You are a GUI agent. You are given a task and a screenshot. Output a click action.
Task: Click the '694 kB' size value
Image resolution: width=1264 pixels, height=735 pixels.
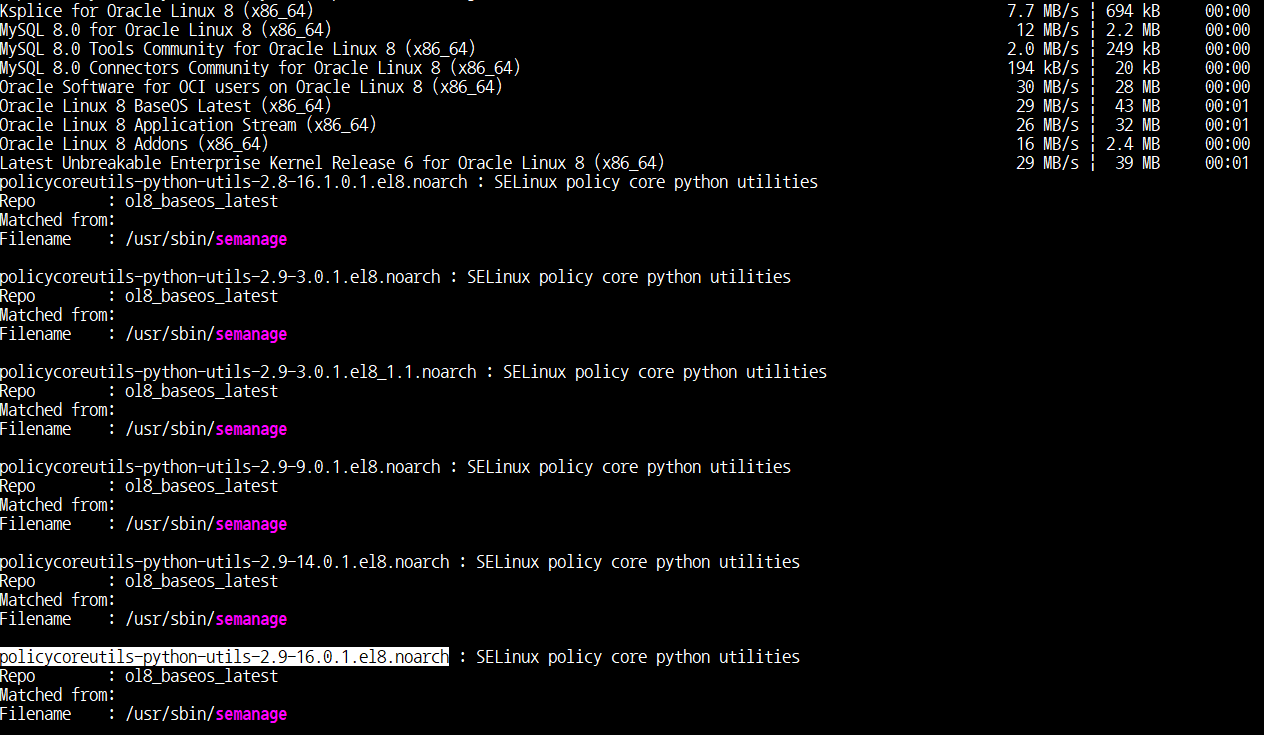click(x=1133, y=11)
